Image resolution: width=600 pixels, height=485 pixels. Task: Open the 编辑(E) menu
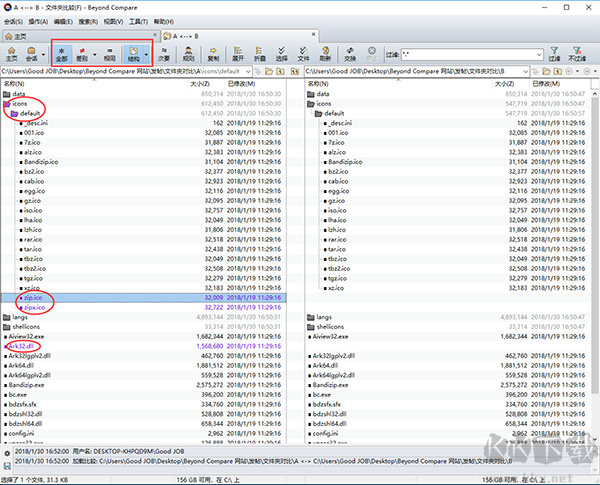tap(63, 22)
